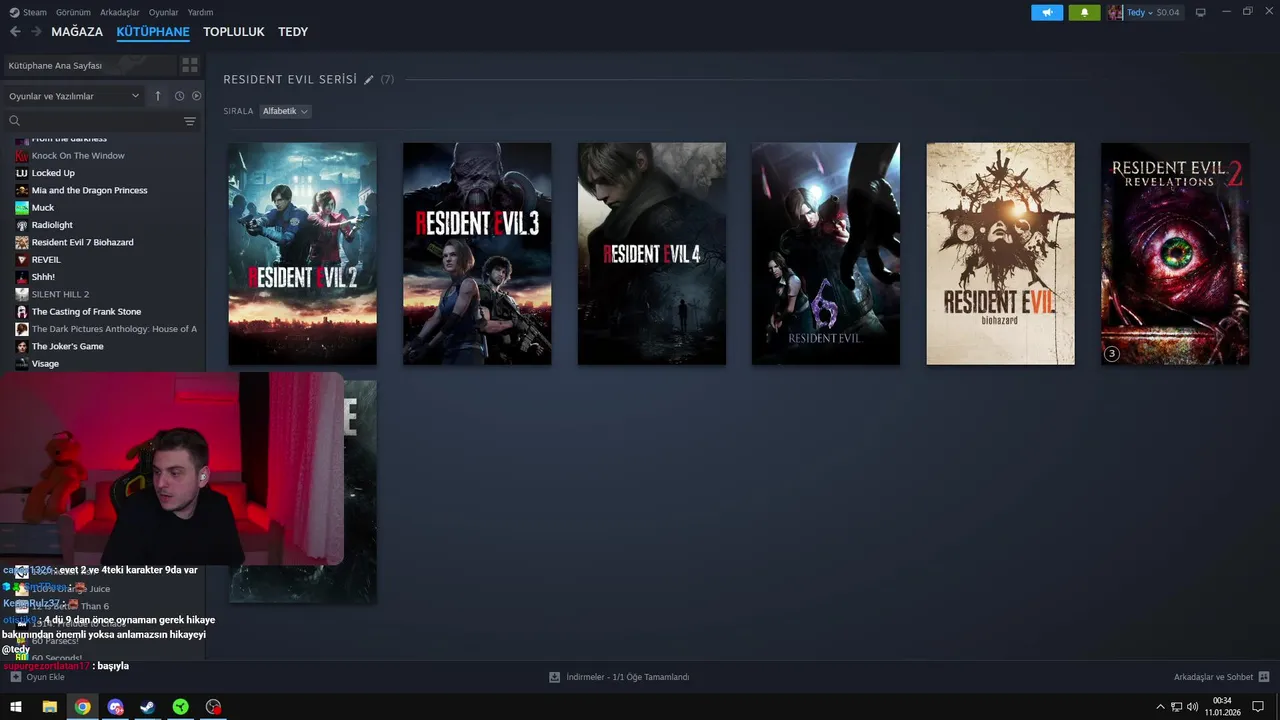
Task: Open Resident Evil 2 cover
Action: pyautogui.click(x=303, y=254)
